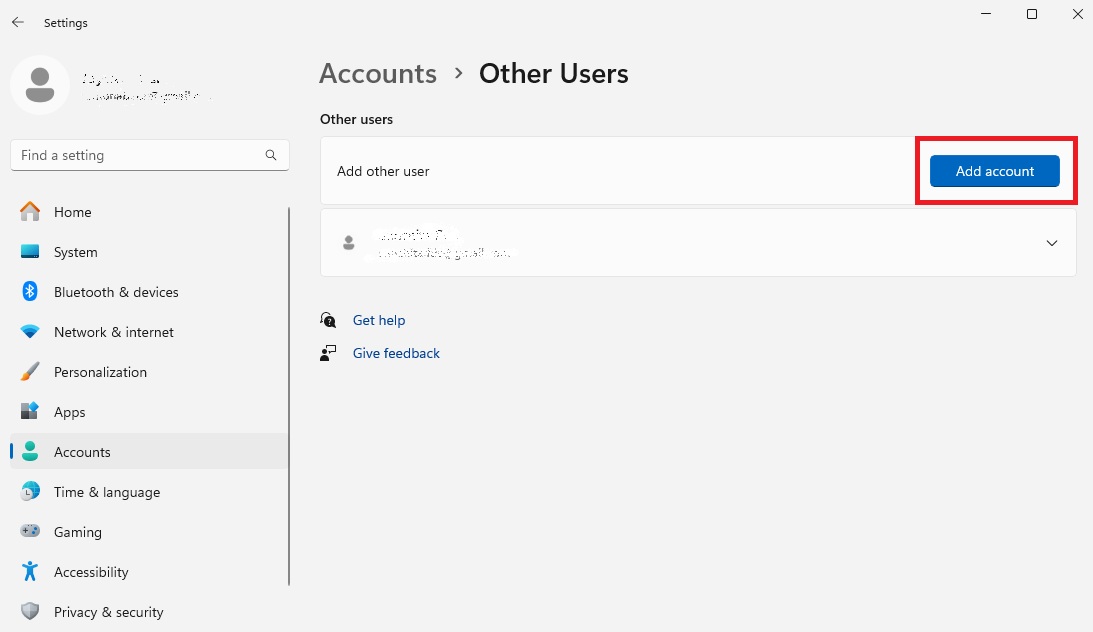Select the Accessibility figure icon
1093x632 pixels.
point(30,571)
